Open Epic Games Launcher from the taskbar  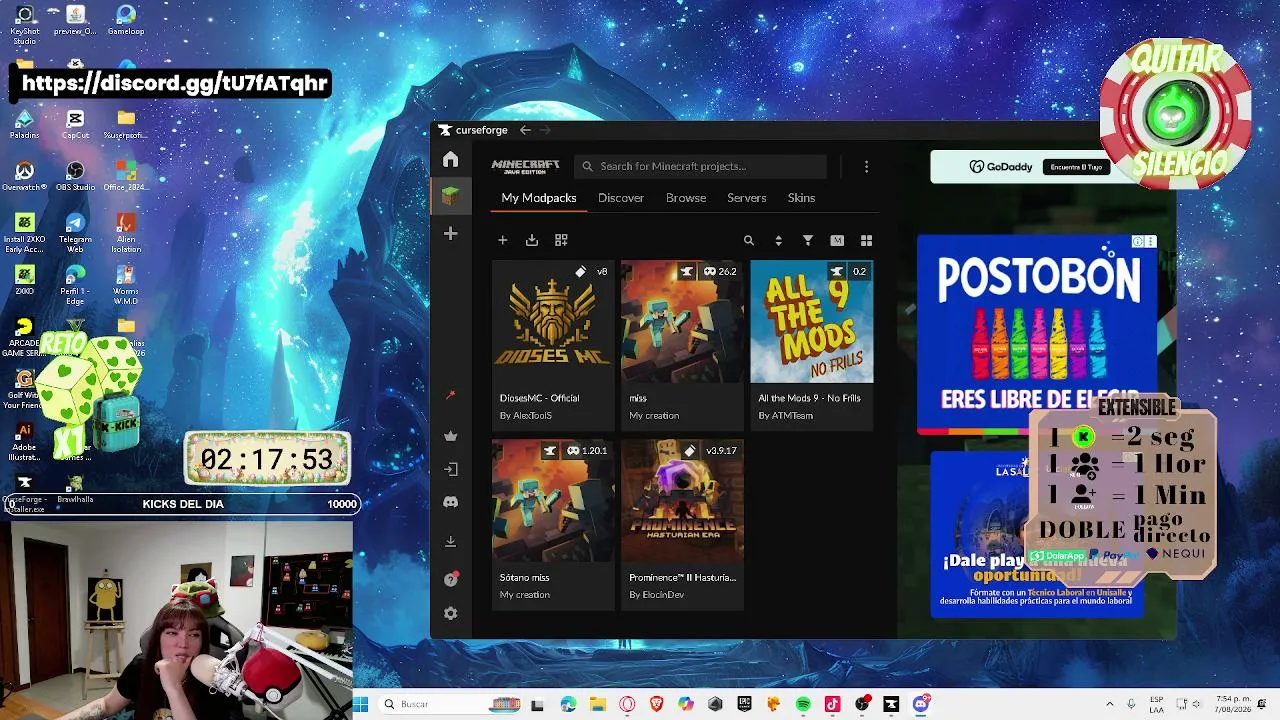coord(744,704)
